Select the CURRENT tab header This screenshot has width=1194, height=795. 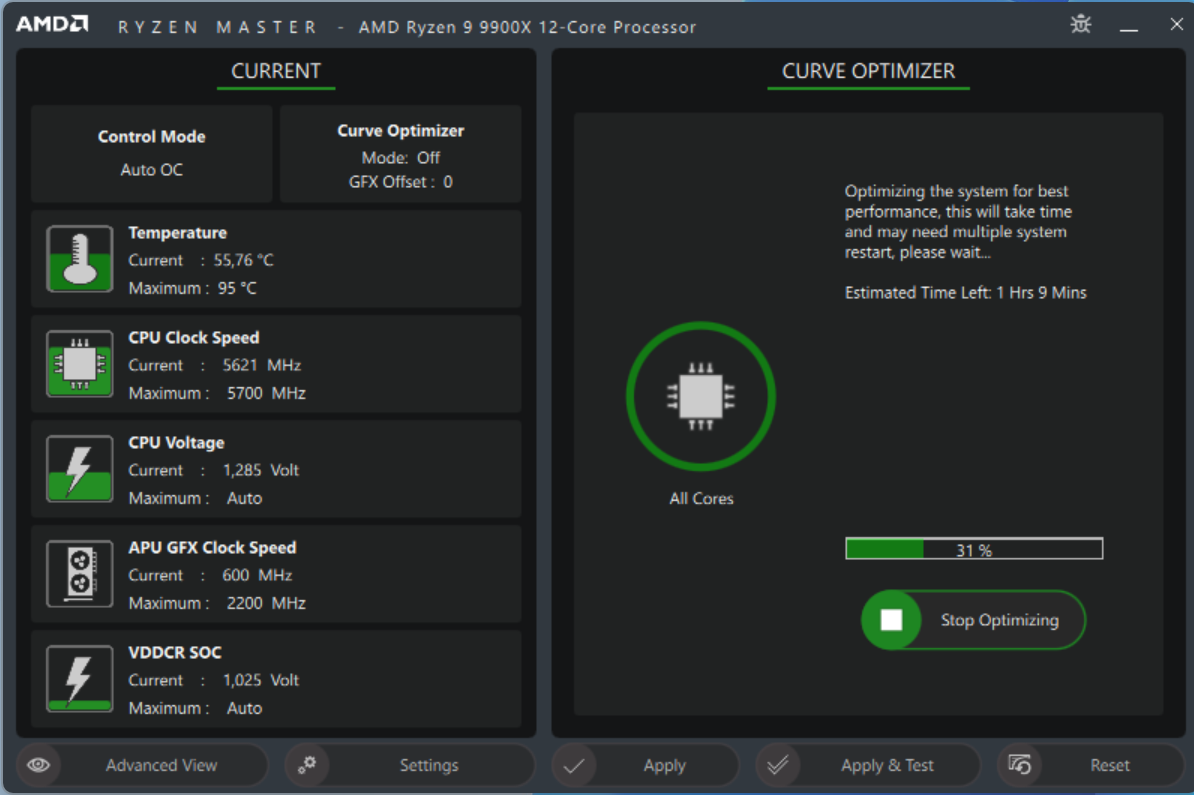(x=276, y=71)
